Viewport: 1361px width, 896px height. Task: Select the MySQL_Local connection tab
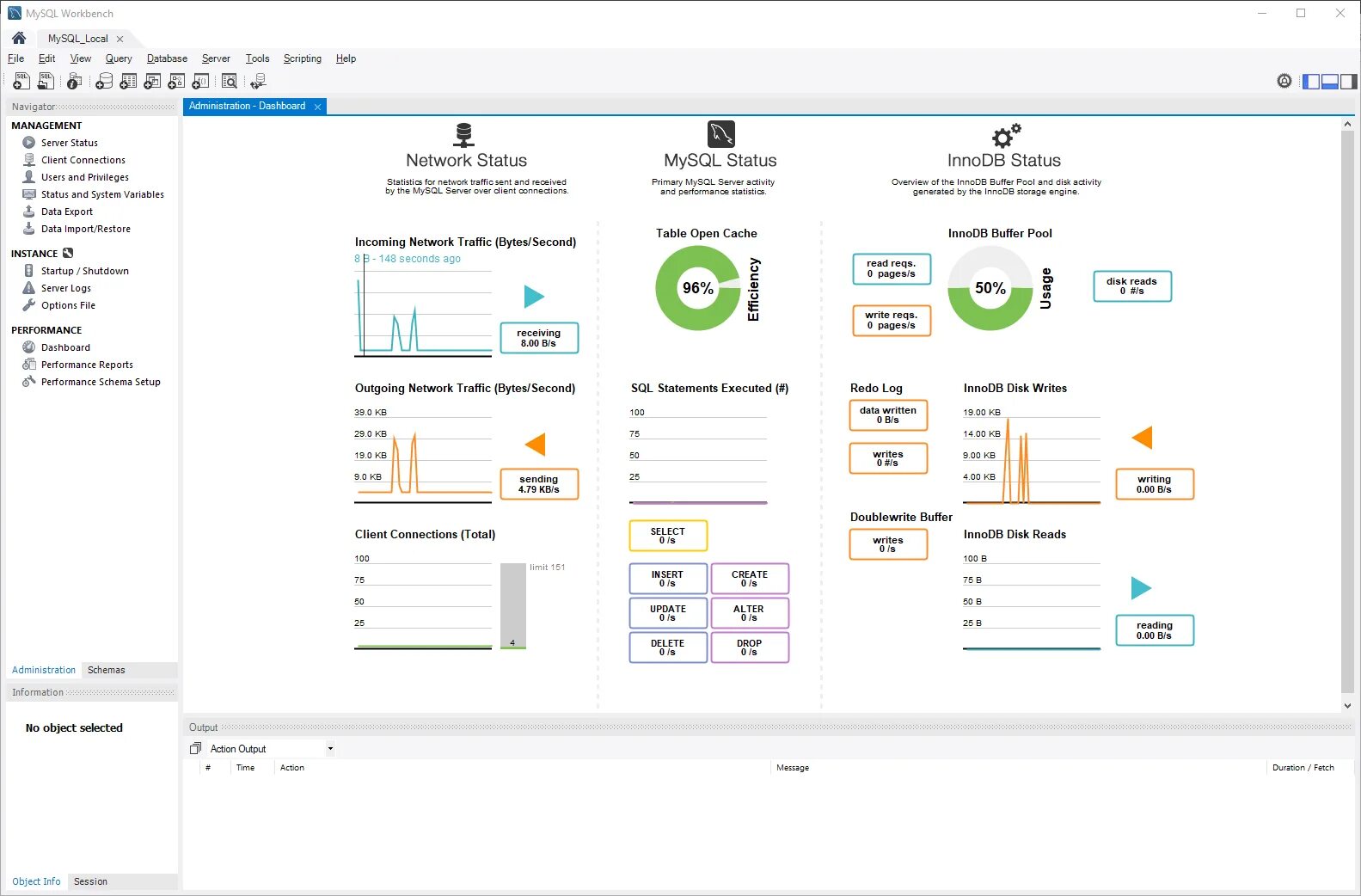(78, 39)
